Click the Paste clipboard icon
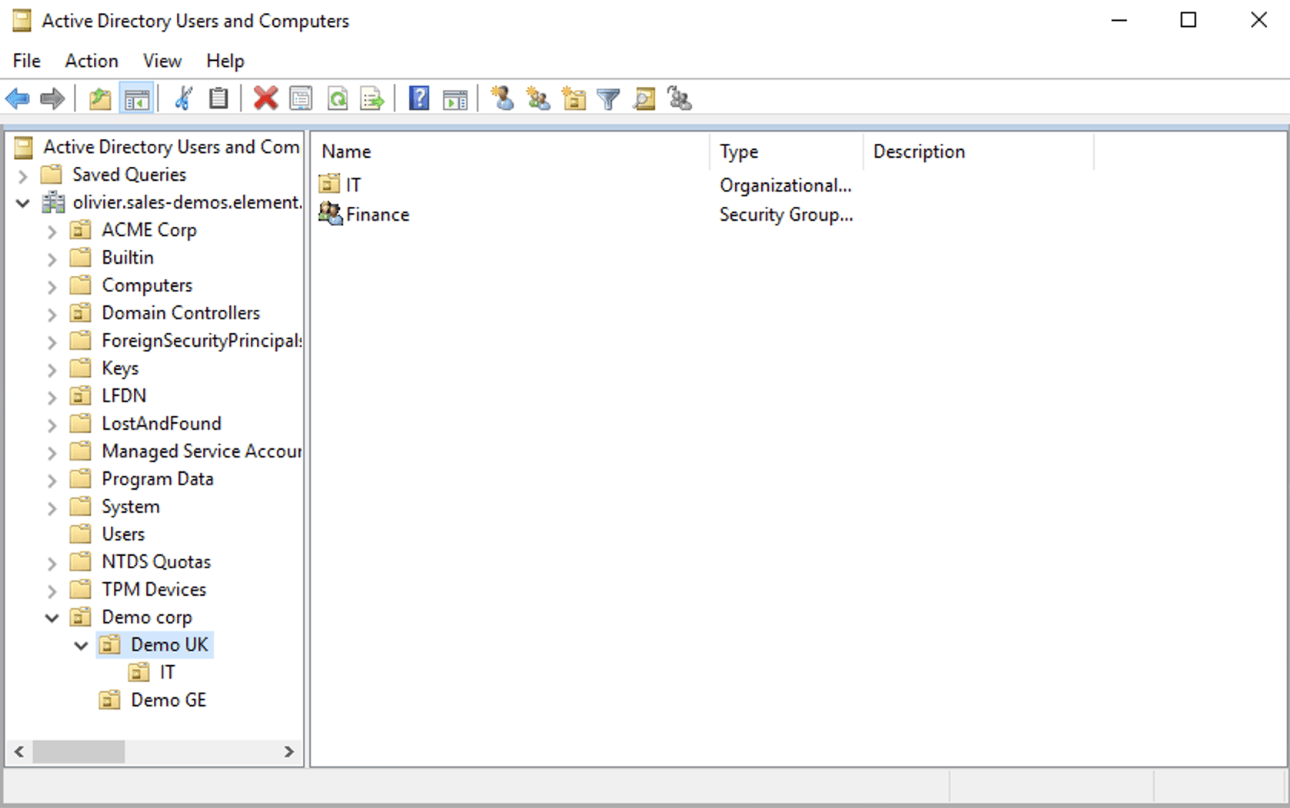Viewport: 1290px width, 808px height. [218, 98]
